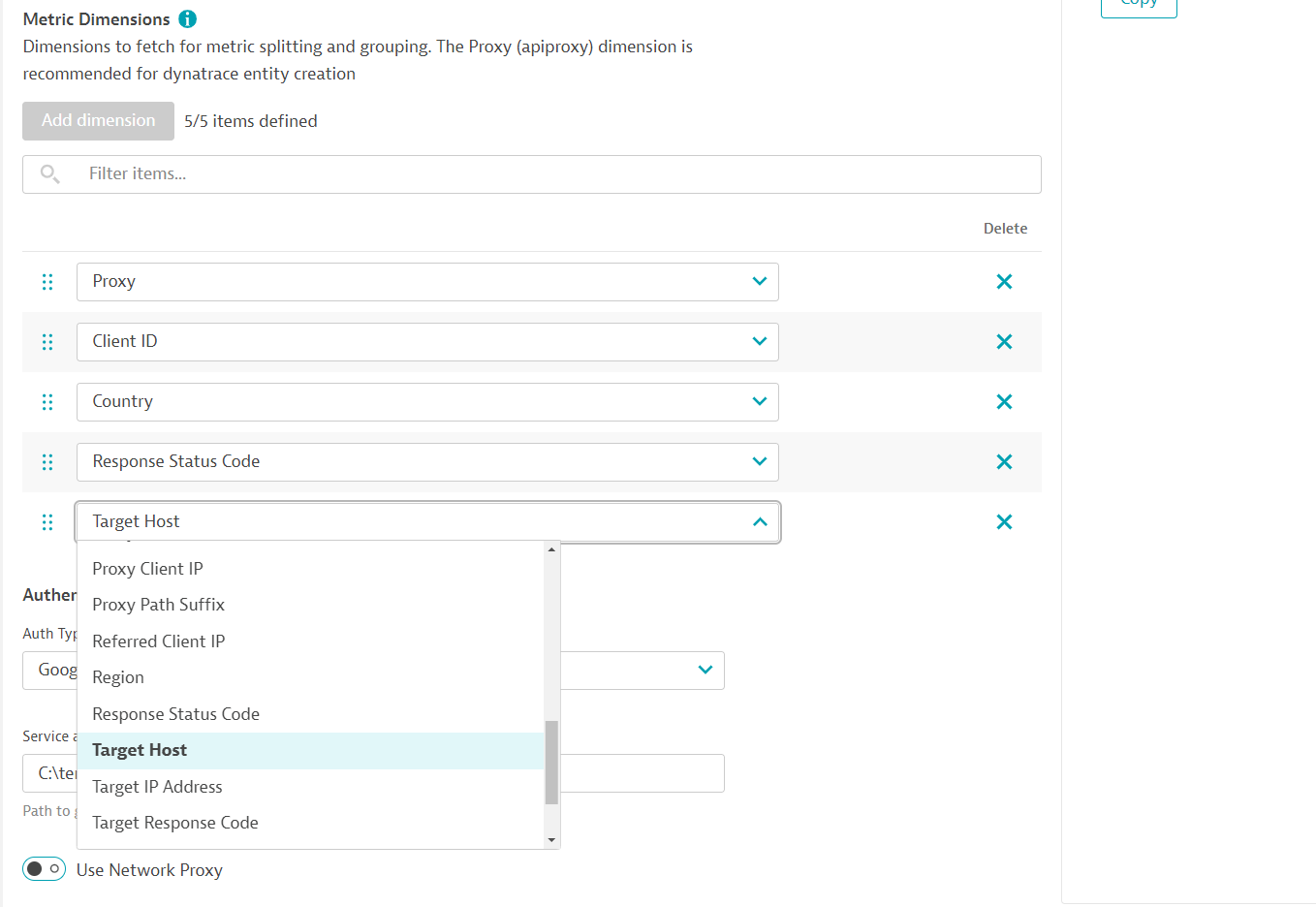Click the Use Network Proxy label
This screenshot has width=1316, height=907.
tap(149, 870)
